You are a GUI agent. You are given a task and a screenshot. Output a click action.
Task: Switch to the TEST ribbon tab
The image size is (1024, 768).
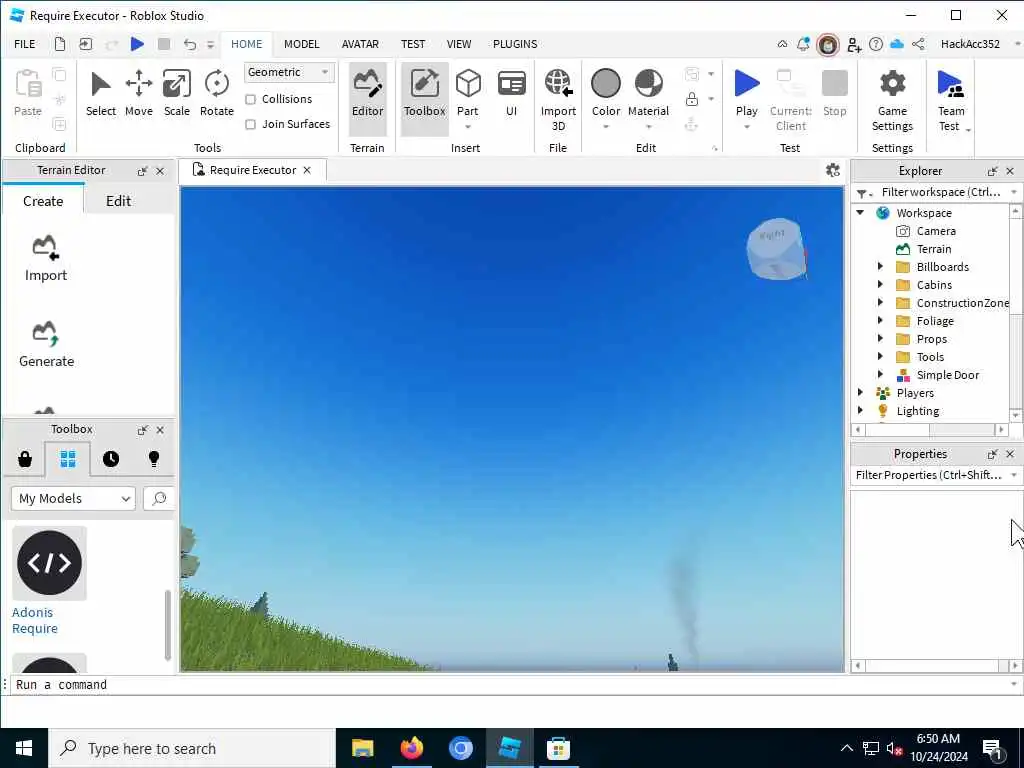pos(413,44)
